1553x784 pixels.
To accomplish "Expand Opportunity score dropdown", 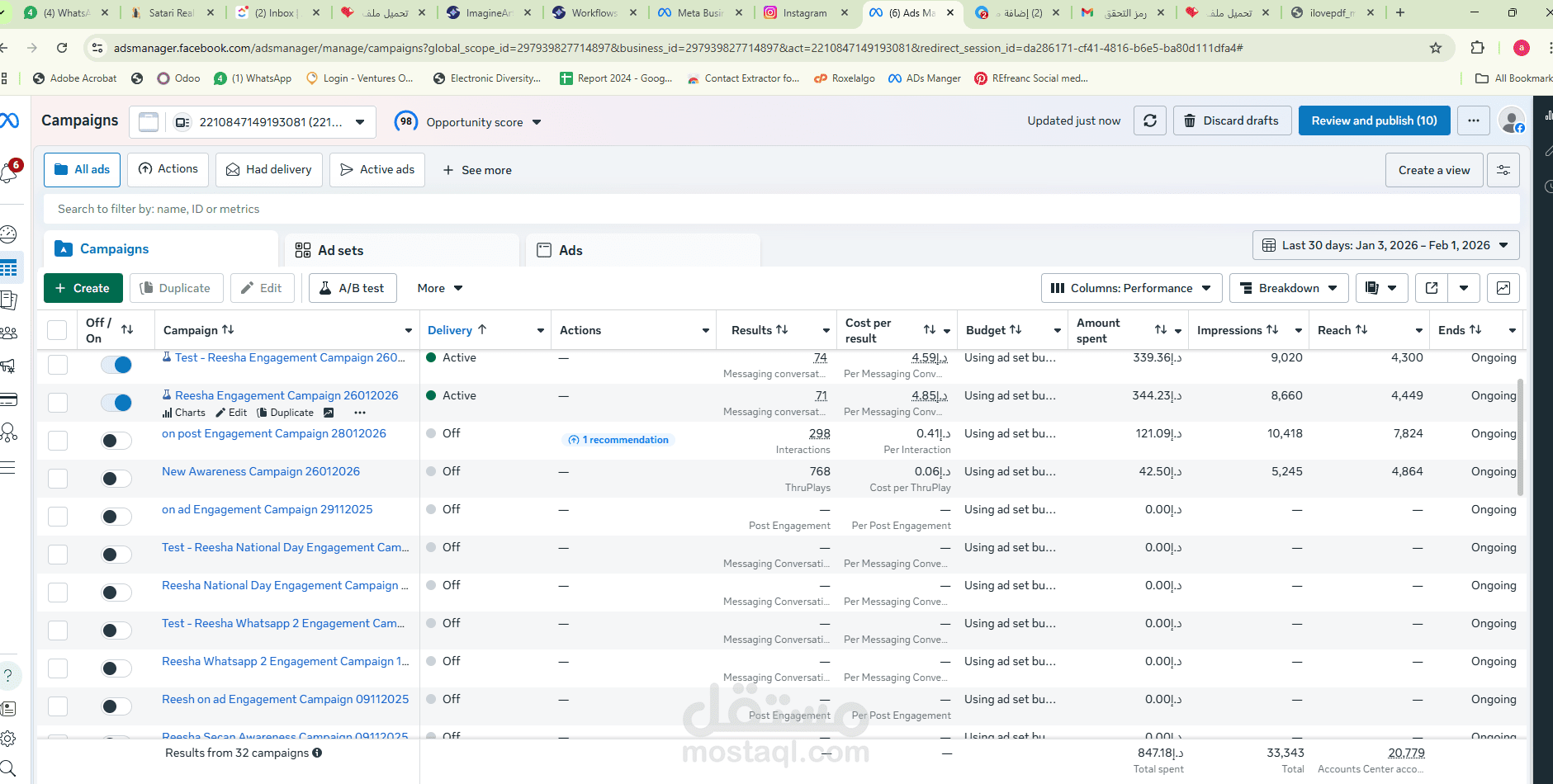I will pos(537,122).
